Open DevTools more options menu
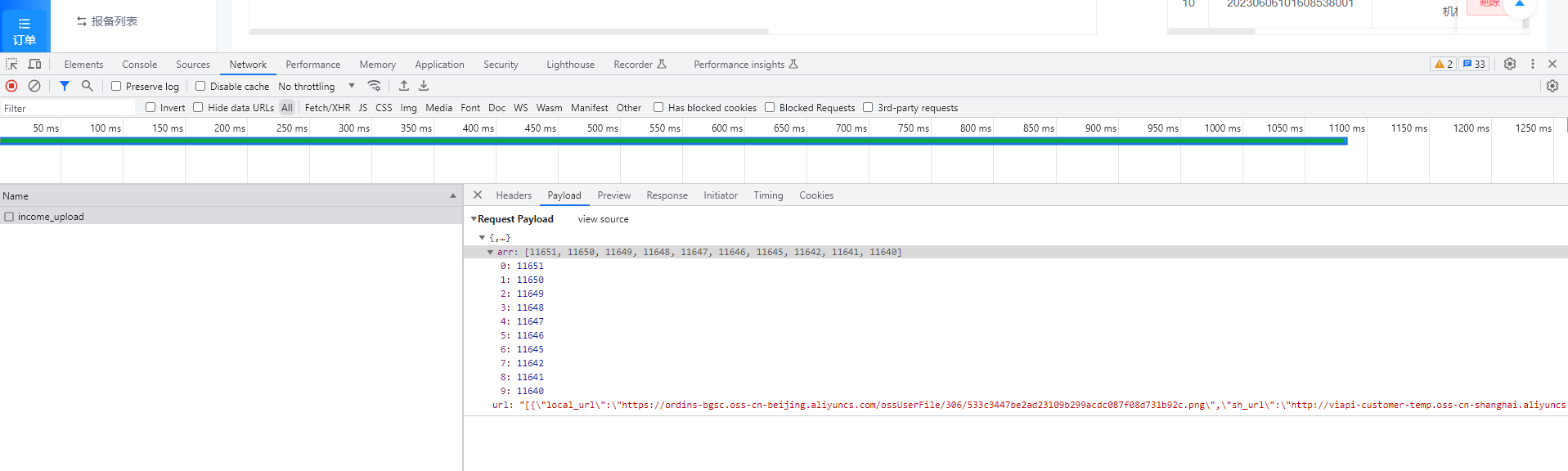The height and width of the screenshot is (471, 1568). point(1533,64)
